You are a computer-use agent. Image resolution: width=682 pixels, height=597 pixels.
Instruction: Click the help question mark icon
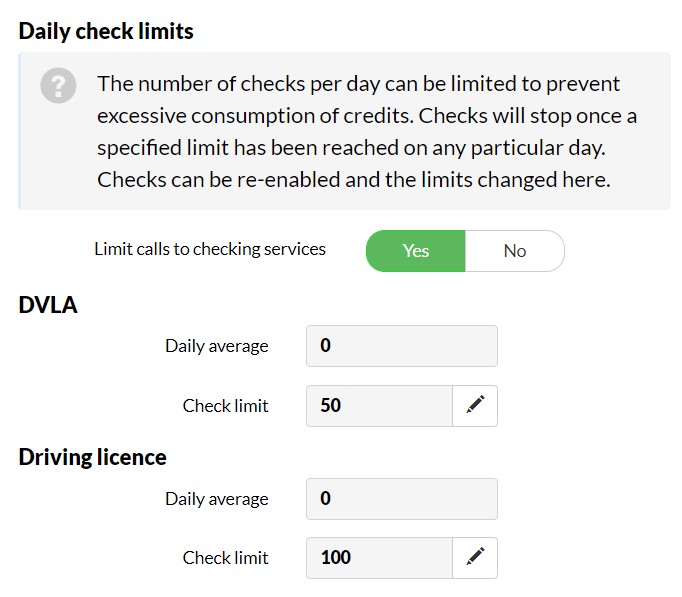pos(58,85)
